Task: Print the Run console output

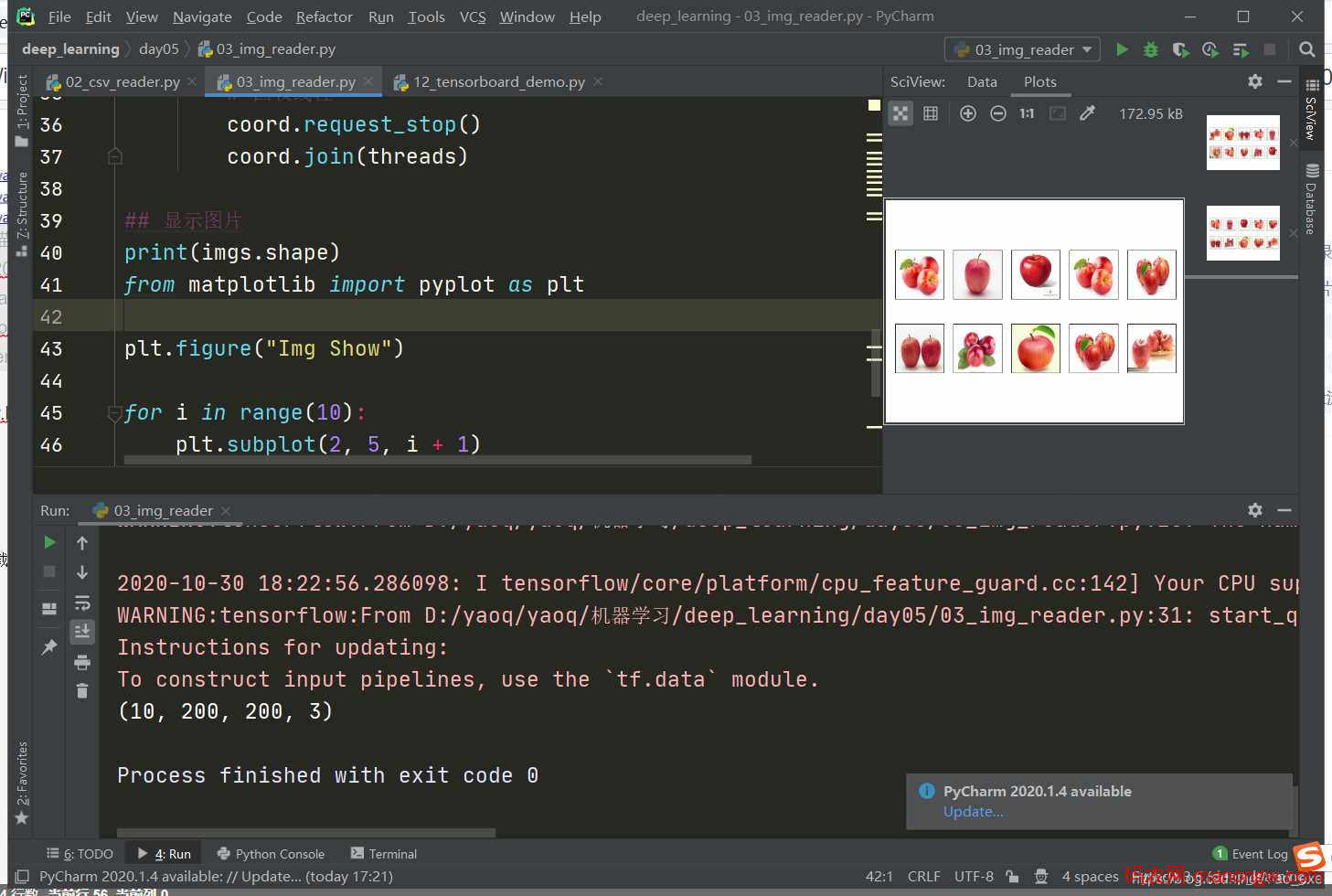Action: [82, 662]
